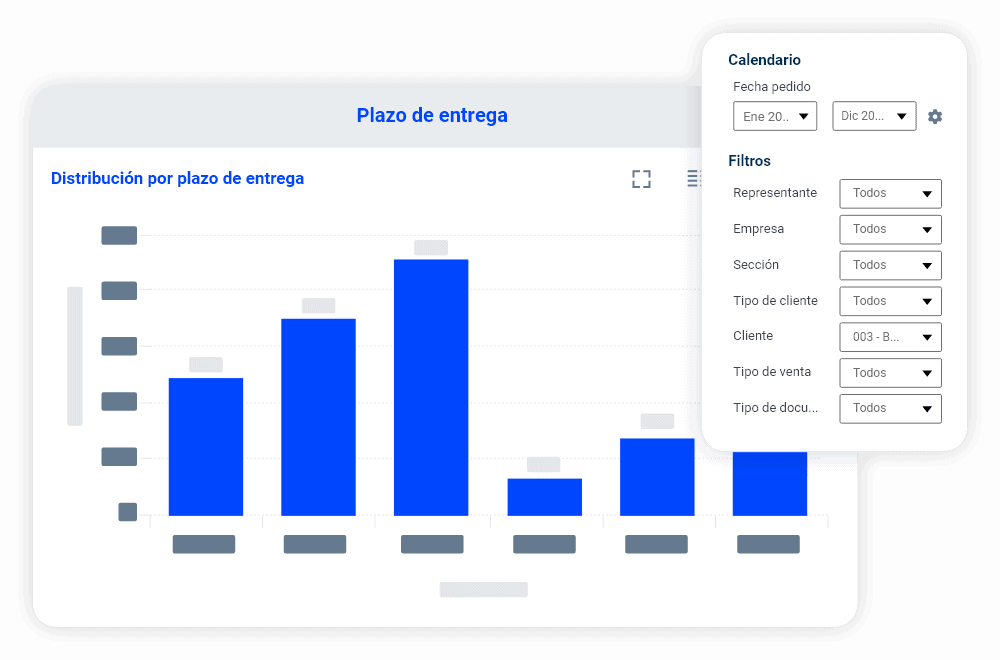Select the Cliente dropdown showing 003

click(890, 337)
